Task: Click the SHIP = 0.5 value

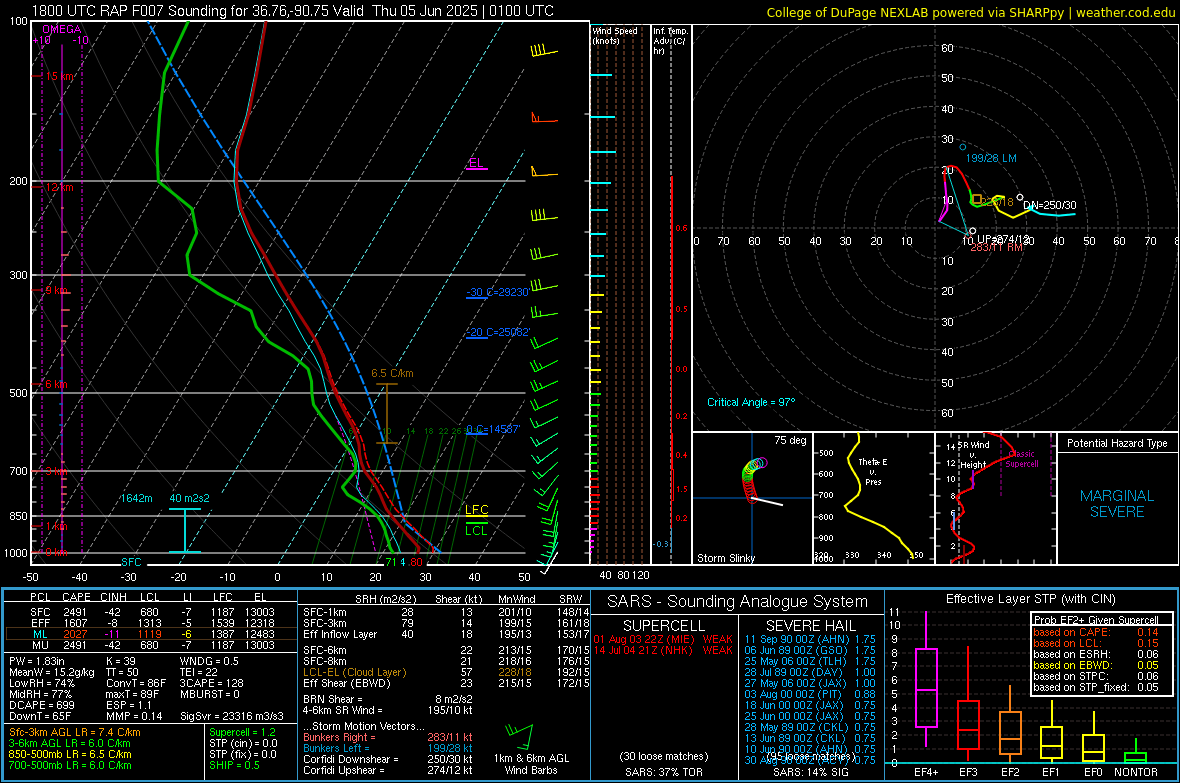Action: (x=234, y=765)
